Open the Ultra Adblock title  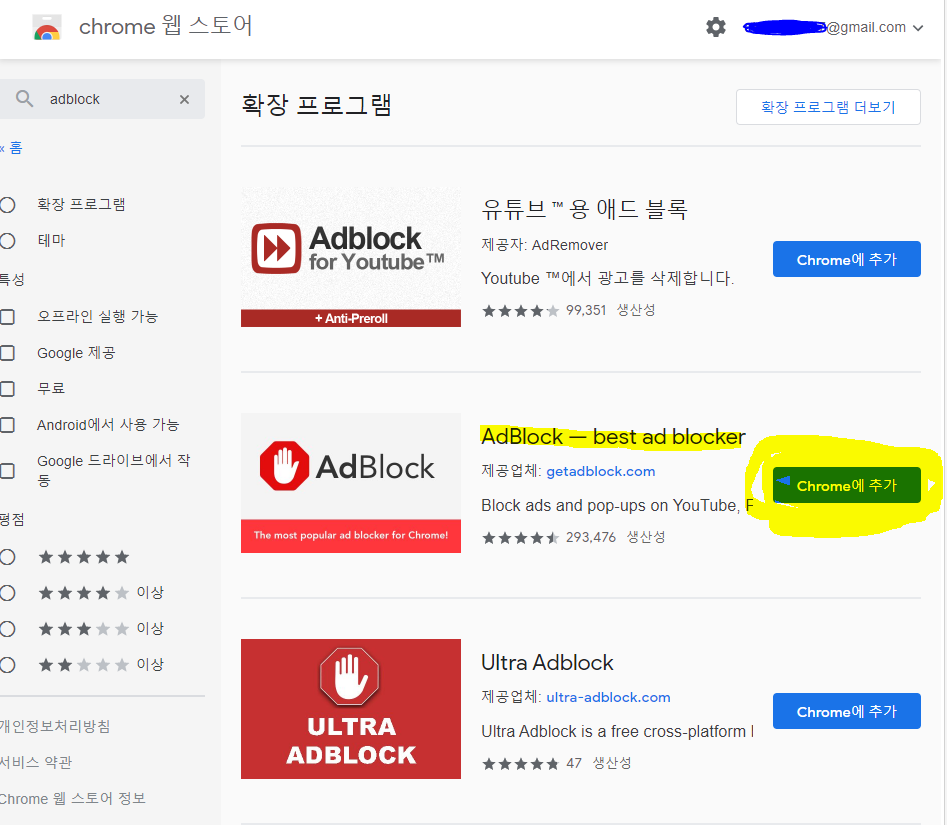tap(547, 663)
